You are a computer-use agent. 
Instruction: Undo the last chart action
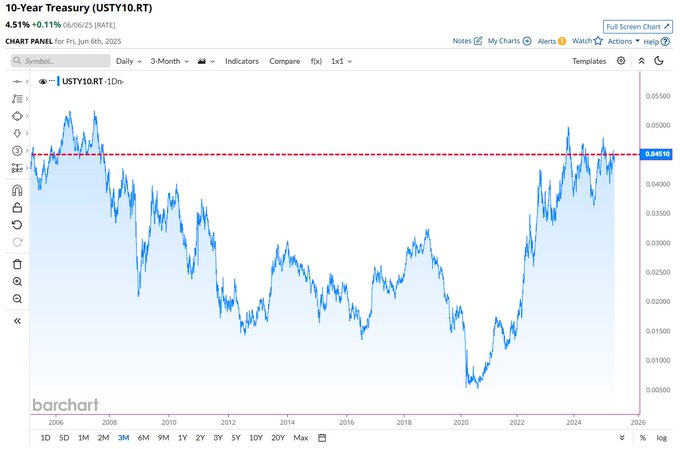[x=17, y=225]
